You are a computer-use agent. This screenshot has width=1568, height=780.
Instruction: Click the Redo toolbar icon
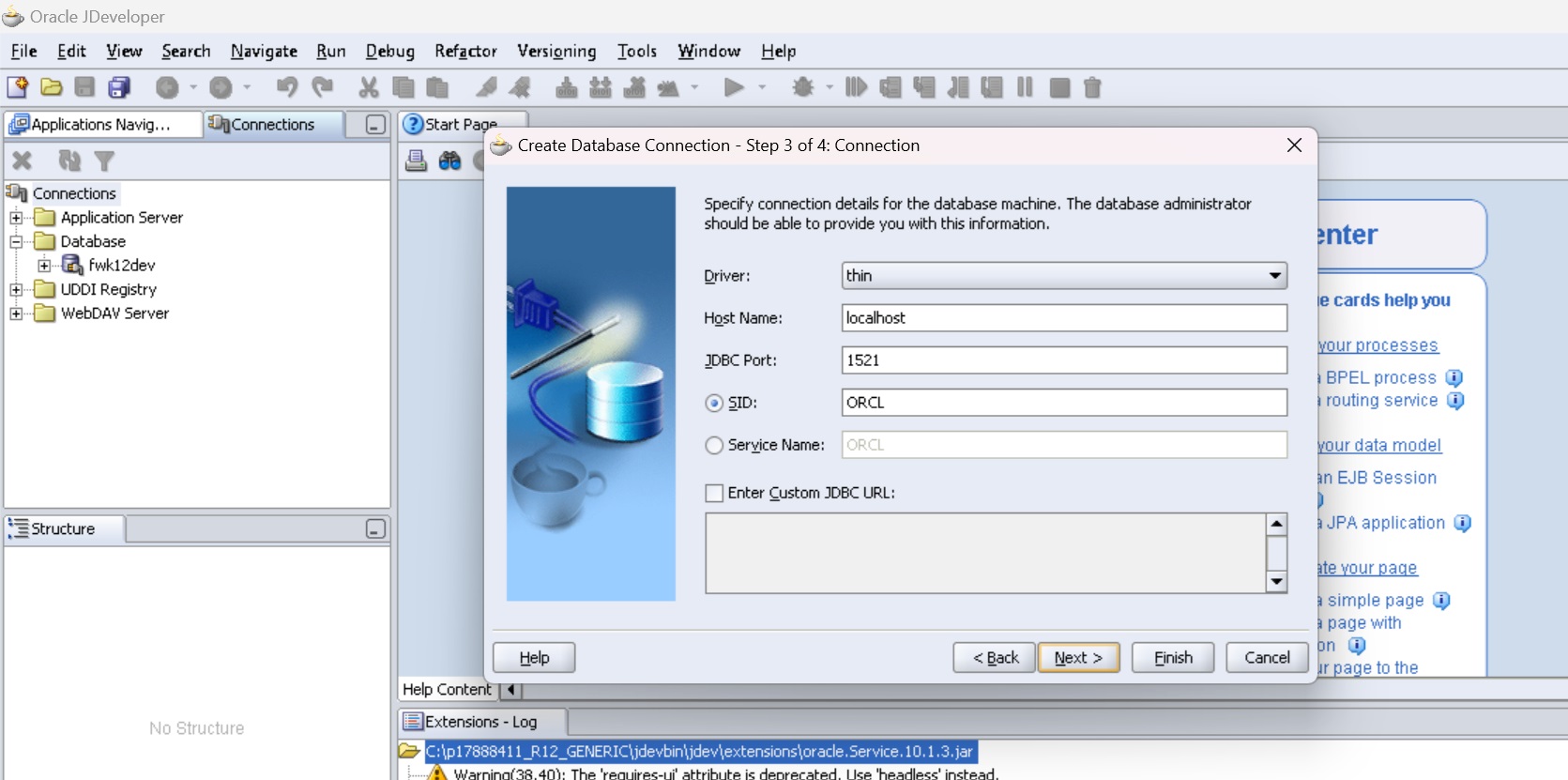[323, 87]
